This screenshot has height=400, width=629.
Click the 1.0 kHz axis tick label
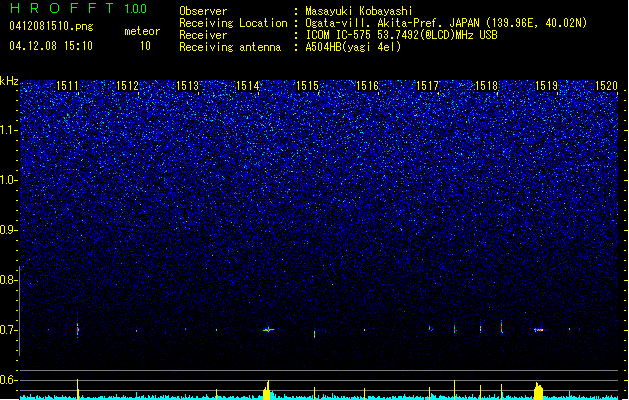(8, 180)
